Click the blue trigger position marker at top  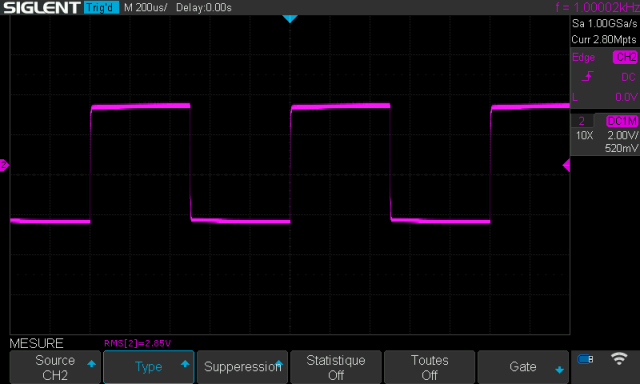(x=290, y=19)
